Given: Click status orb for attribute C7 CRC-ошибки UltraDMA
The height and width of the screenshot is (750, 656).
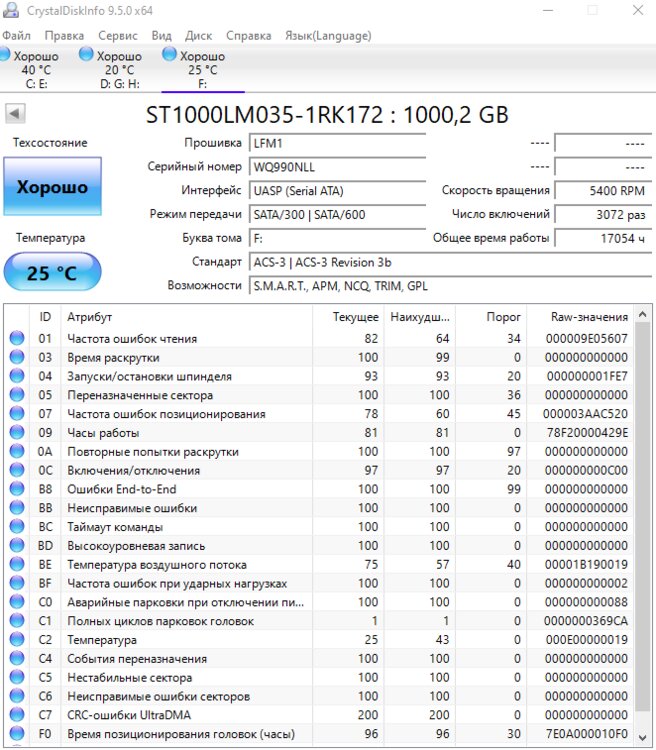Looking at the screenshot, I should 17,715.
